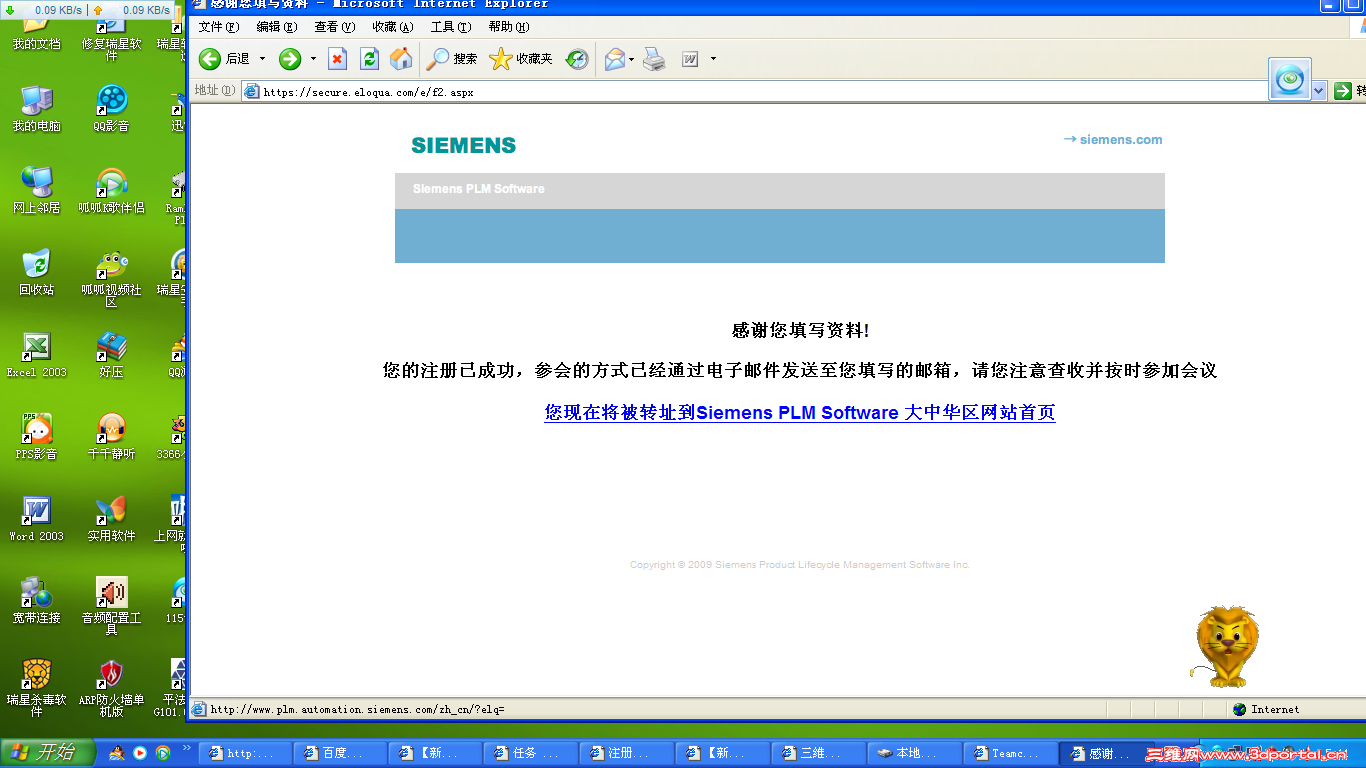Select the 呱呱K歌伴侣 desktop shortcut
Image resolution: width=1366 pixels, height=768 pixels.
click(x=112, y=190)
